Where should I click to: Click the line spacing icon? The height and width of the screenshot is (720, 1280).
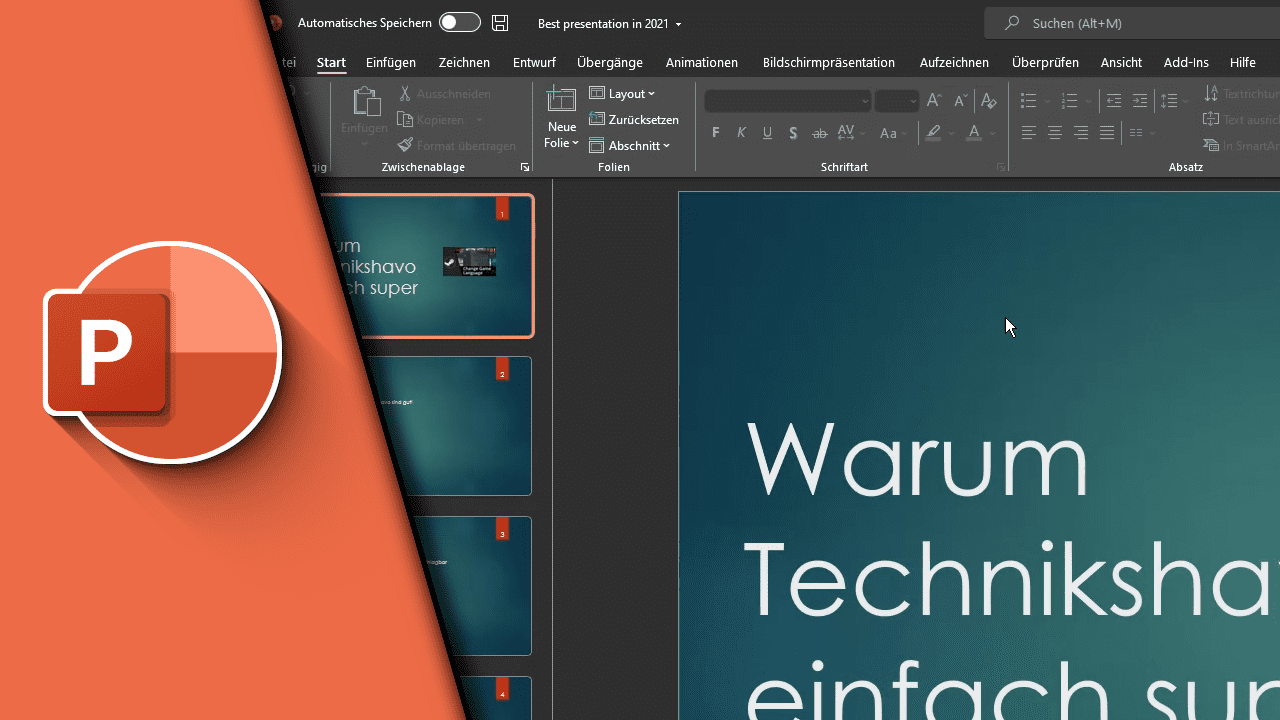click(x=1169, y=101)
